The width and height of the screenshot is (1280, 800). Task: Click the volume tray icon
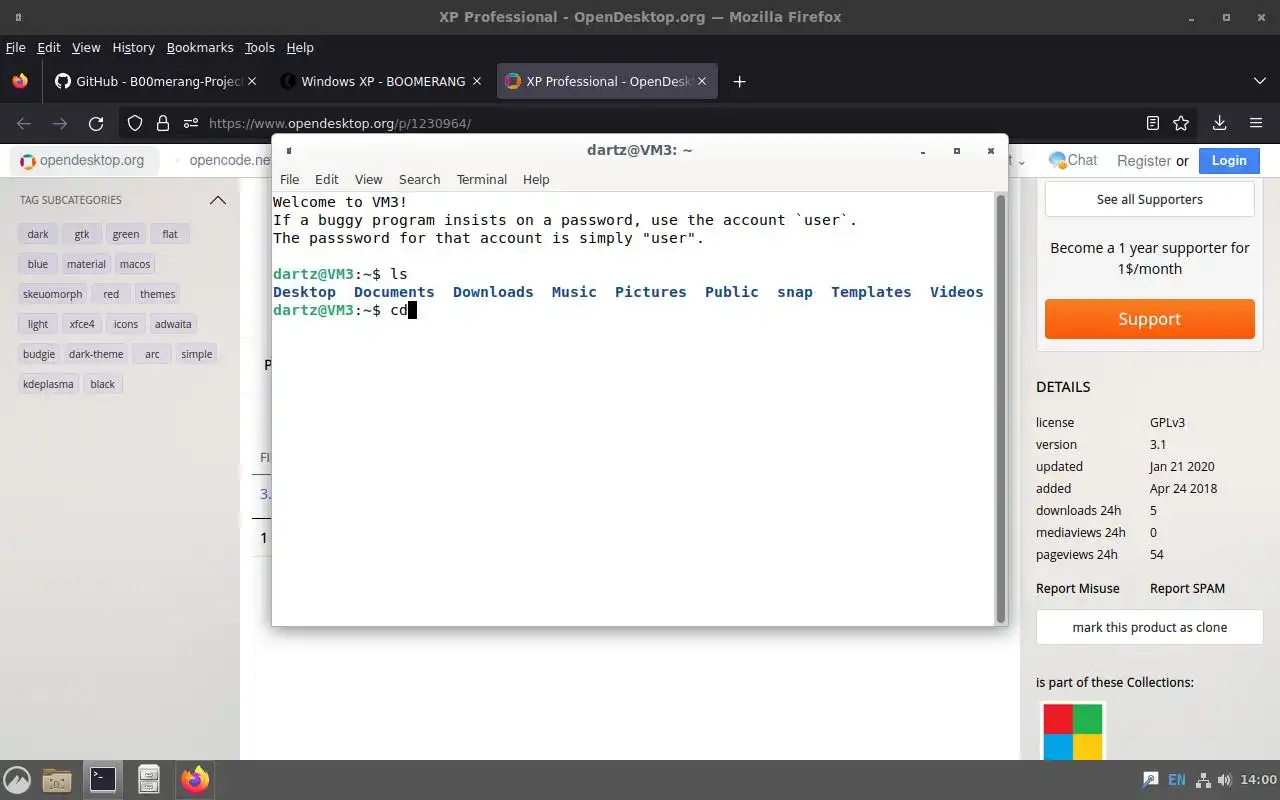1225,779
